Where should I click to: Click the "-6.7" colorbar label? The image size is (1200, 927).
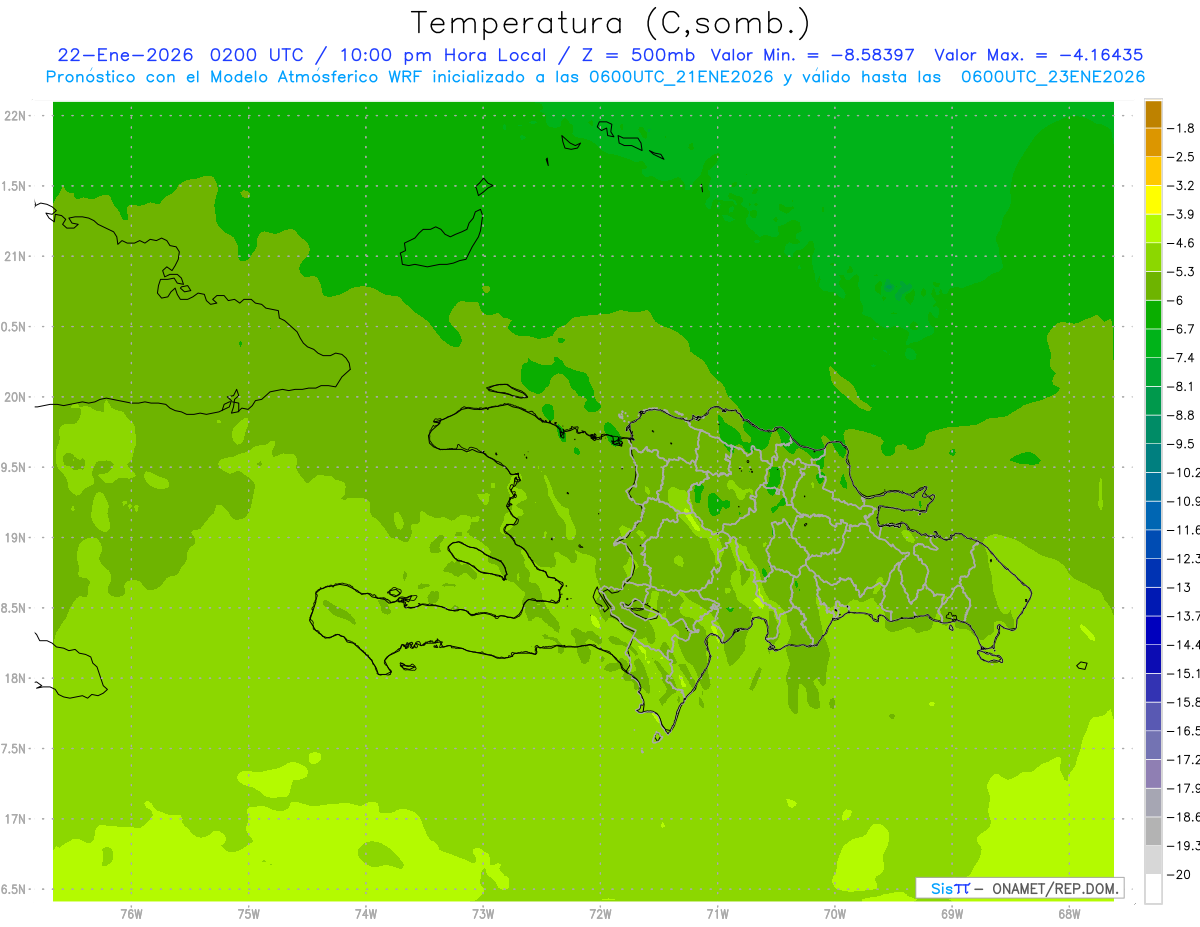pyautogui.click(x=1182, y=329)
